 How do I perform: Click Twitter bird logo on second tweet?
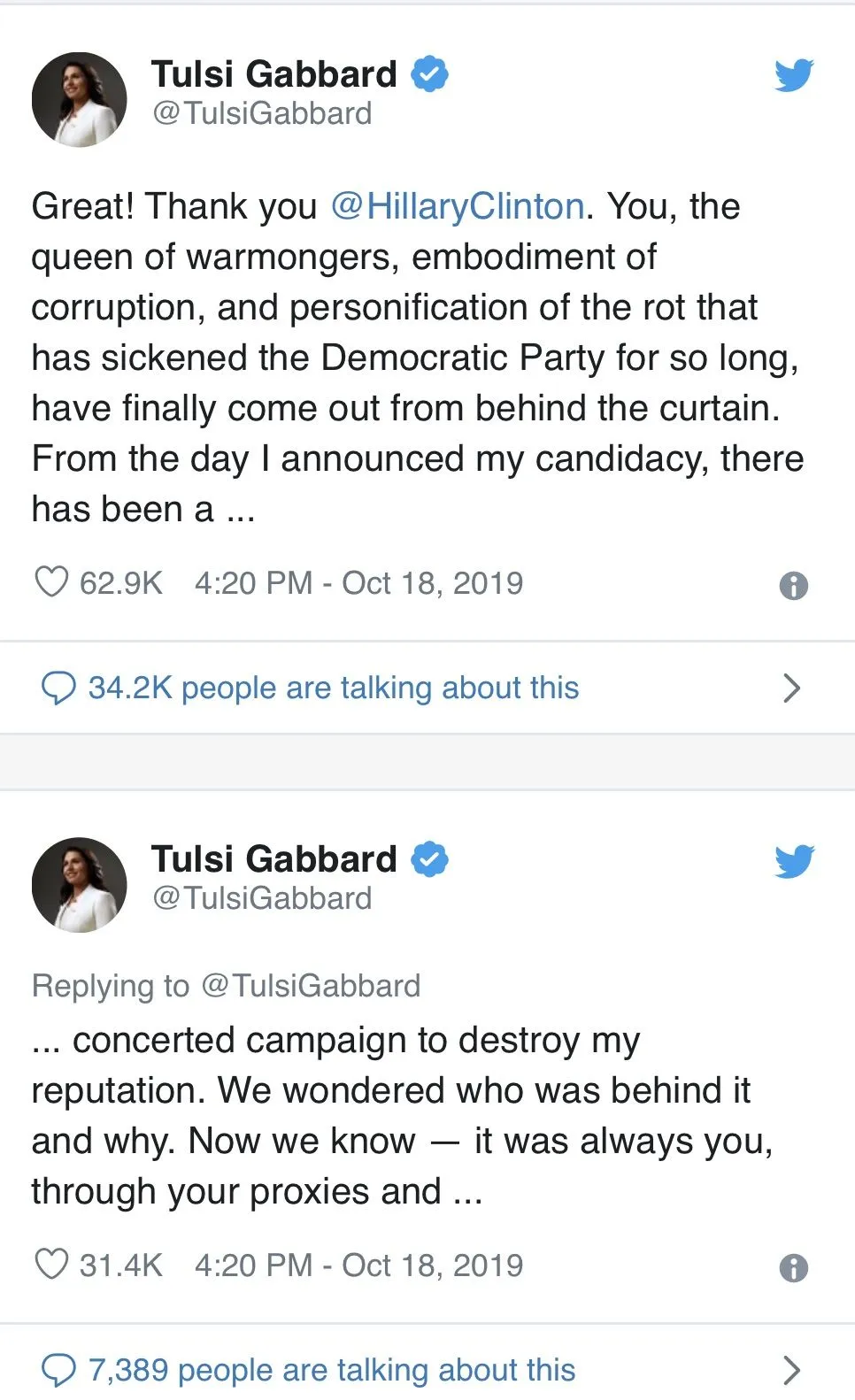click(x=793, y=860)
